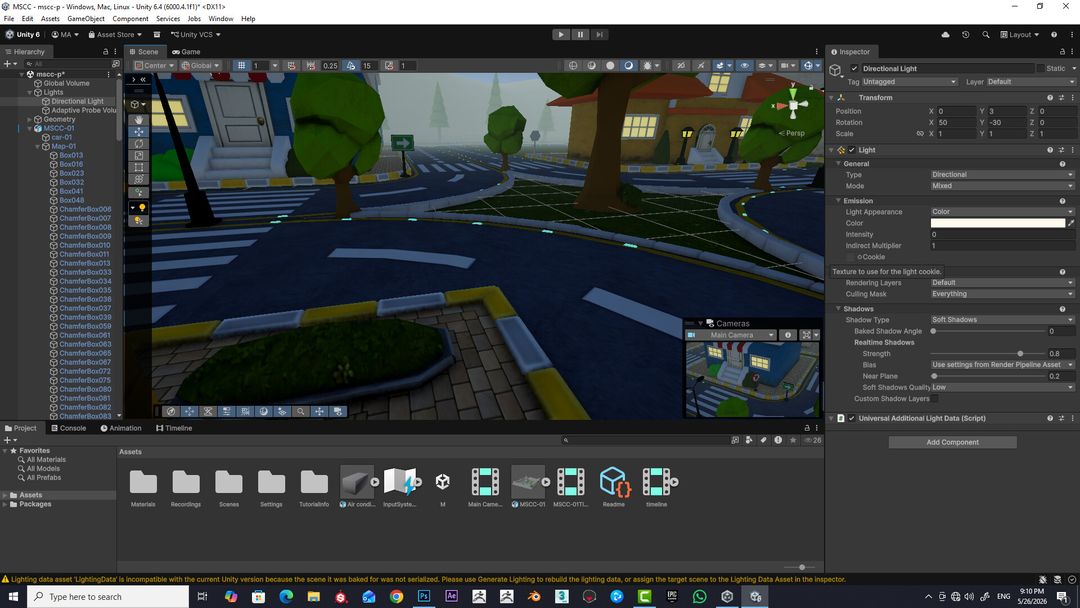
Task: Open Unity cloud services icon
Action: tap(945, 34)
